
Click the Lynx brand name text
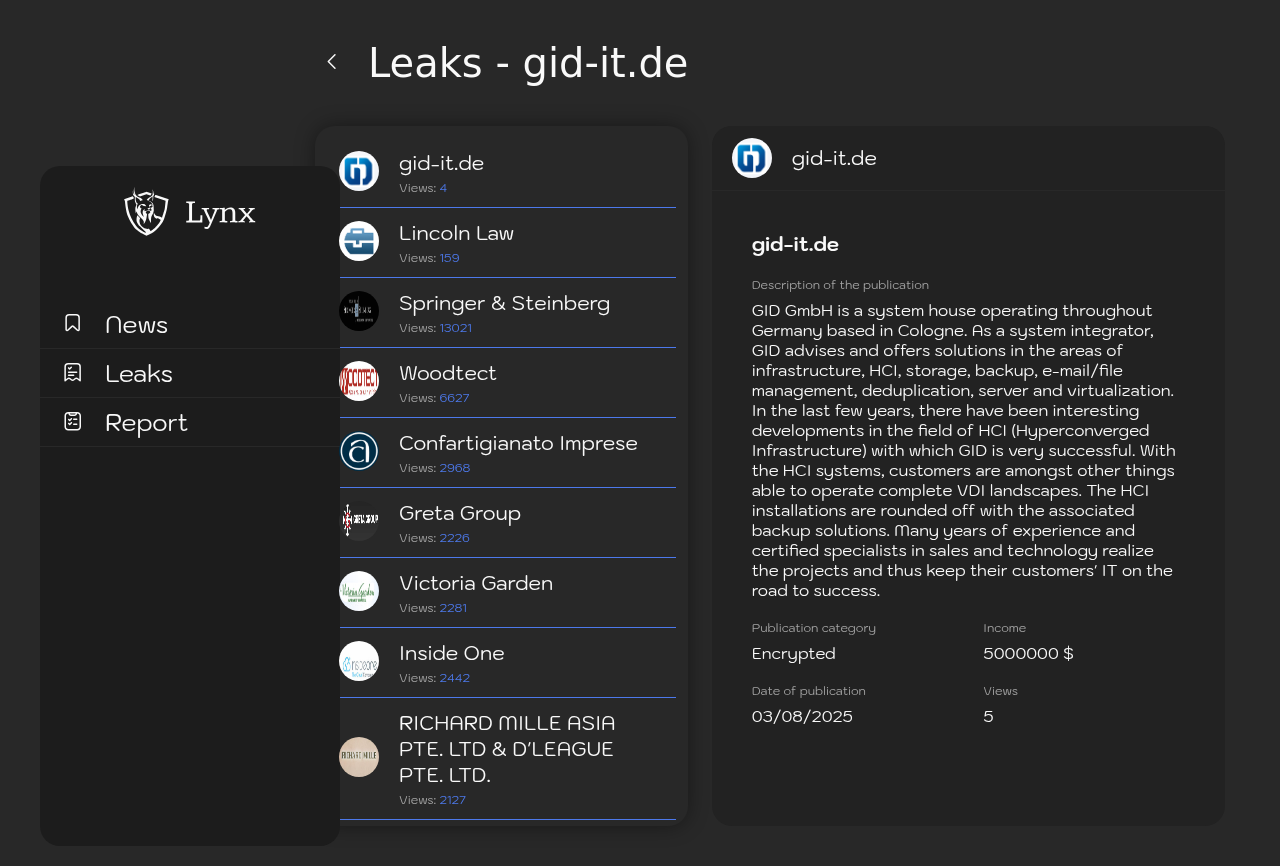coord(220,213)
